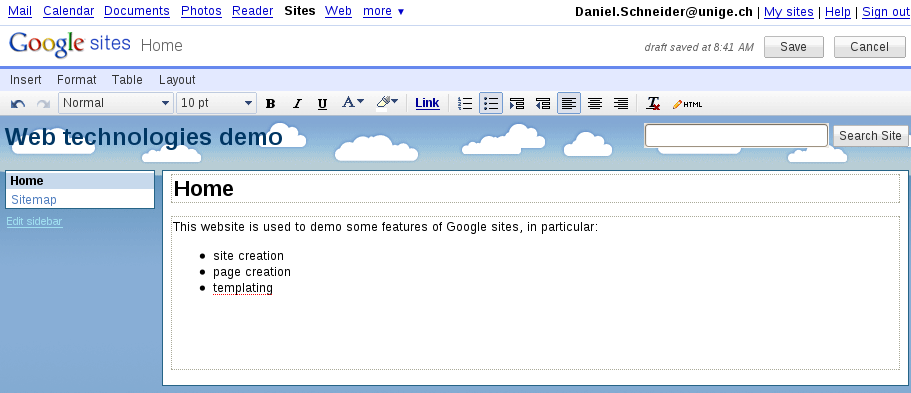Viewport: 911px width, 393px height.
Task: Toggle bold formatting
Action: pos(270,103)
